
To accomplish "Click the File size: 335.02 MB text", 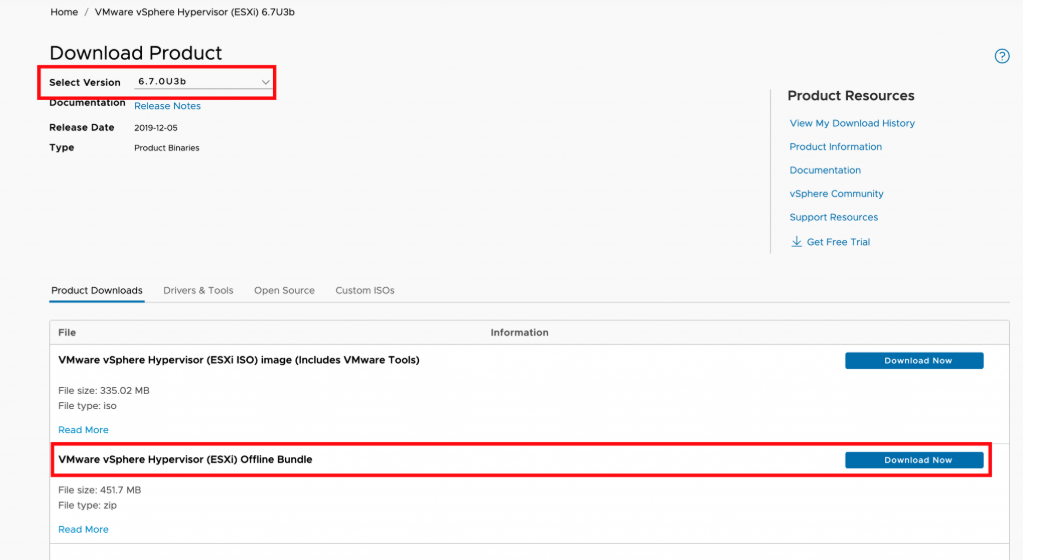I will click(103, 390).
